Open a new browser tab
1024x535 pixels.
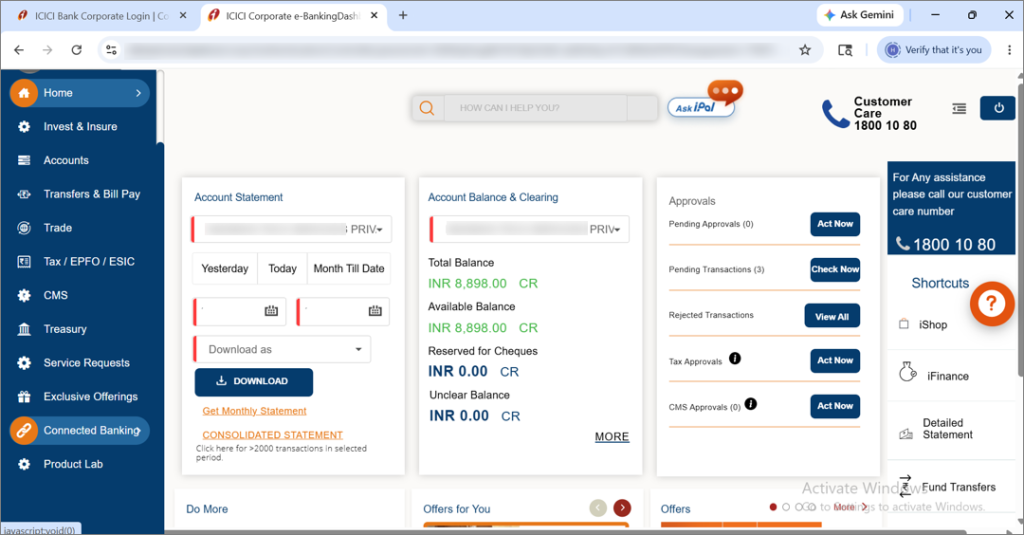point(403,15)
